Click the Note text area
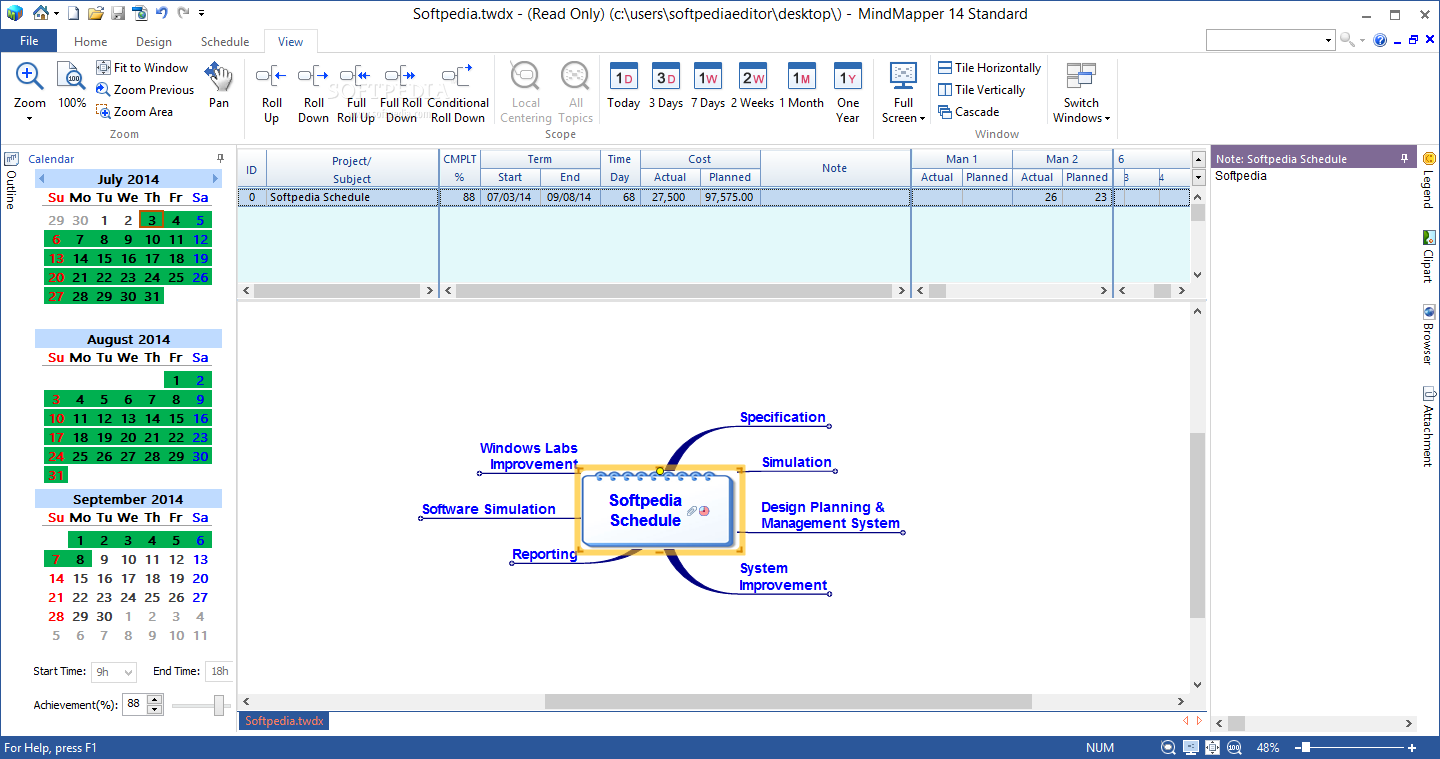 click(x=1312, y=440)
